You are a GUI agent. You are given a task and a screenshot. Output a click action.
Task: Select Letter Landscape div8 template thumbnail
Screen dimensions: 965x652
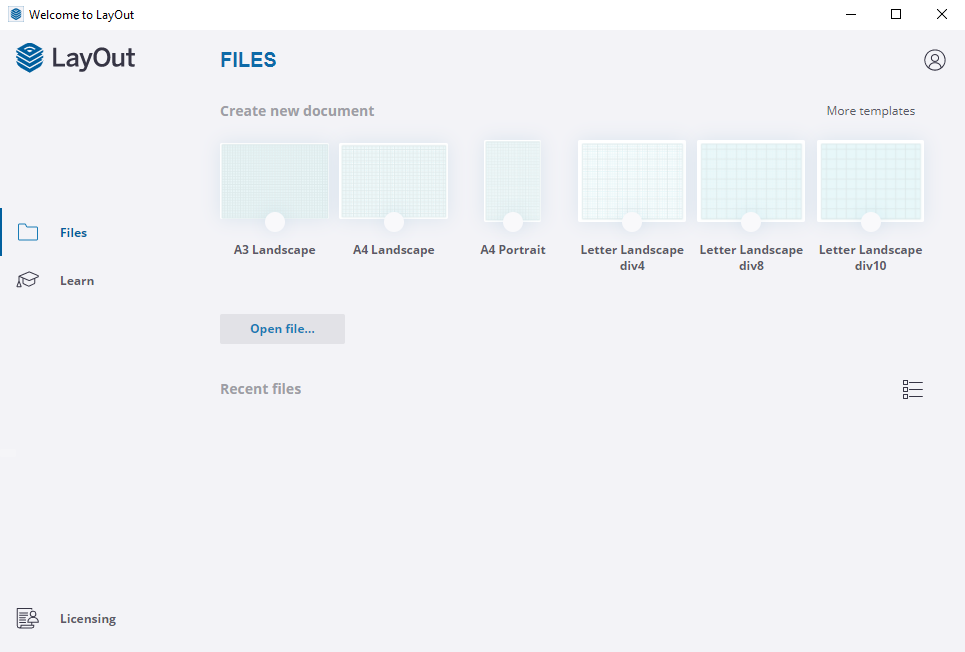[751, 181]
